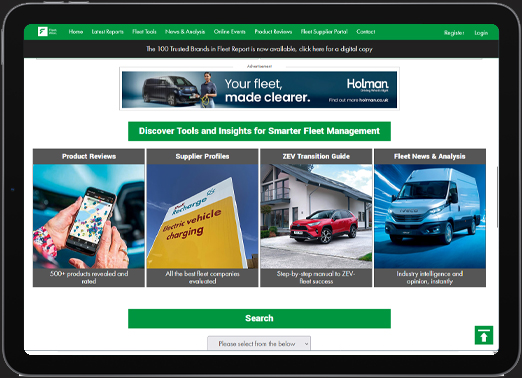
Task: Open the Fleet News & Analysis card image
Action: pyautogui.click(x=430, y=216)
